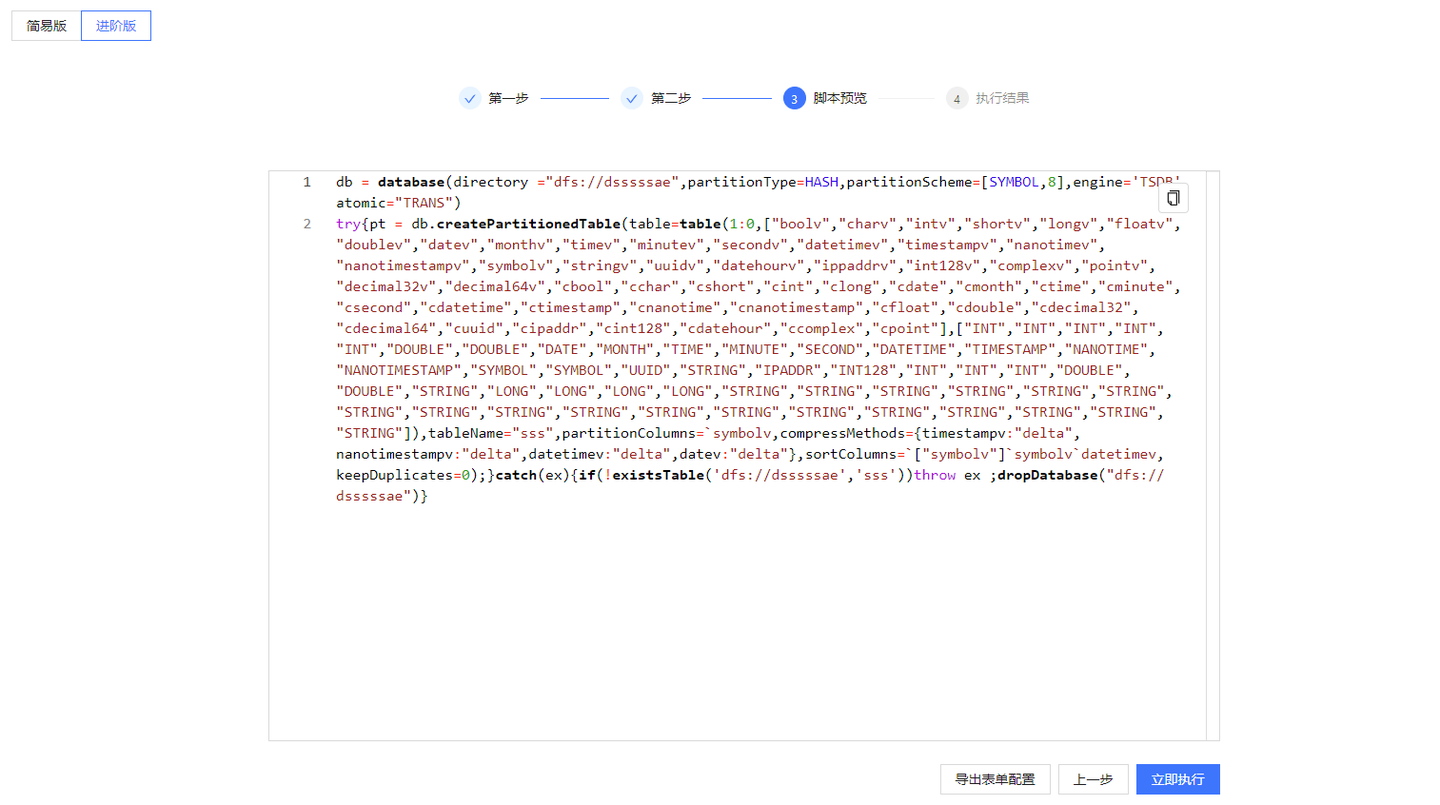Switch to the 进阶版 tab
Screen dimensions: 1440x805
pos(116,26)
